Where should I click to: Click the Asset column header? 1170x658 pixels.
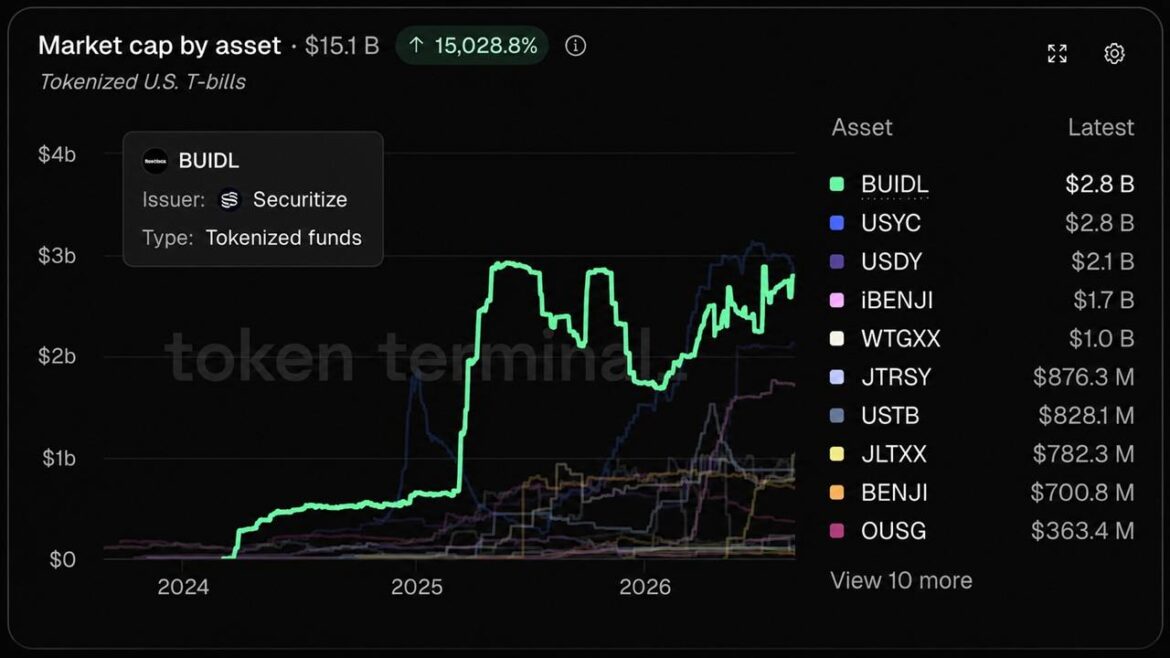point(862,128)
